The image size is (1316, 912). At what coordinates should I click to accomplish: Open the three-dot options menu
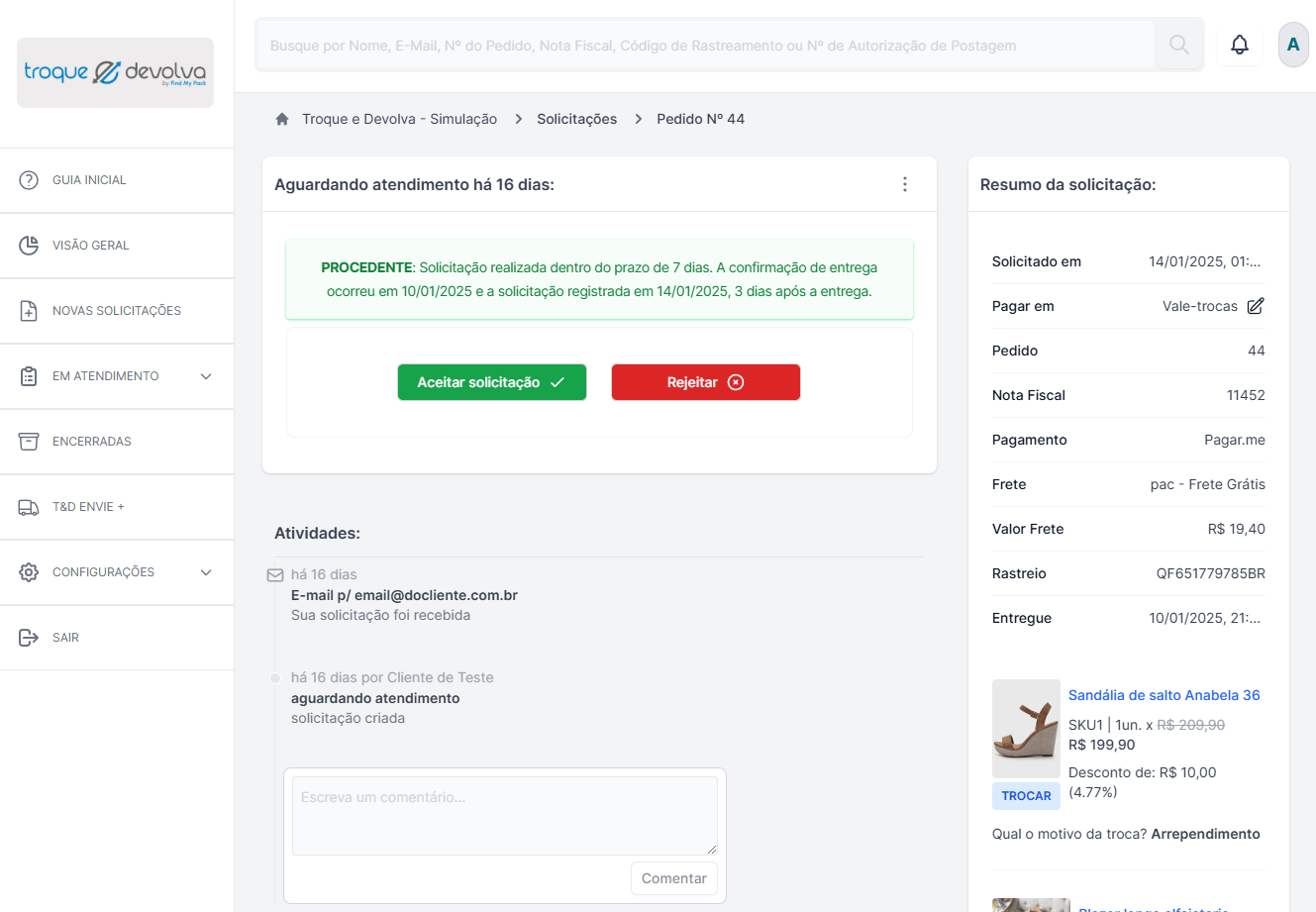904,184
